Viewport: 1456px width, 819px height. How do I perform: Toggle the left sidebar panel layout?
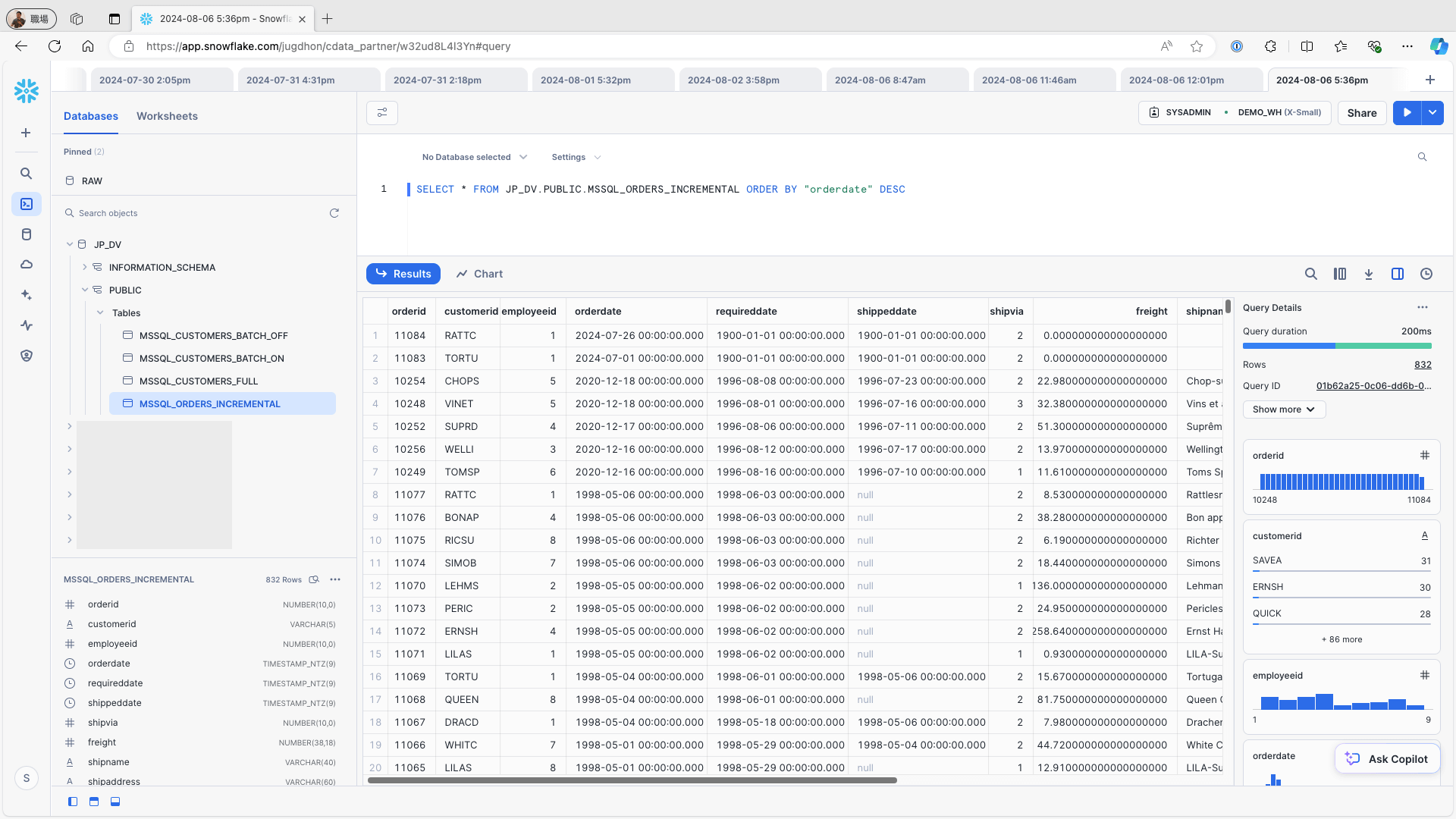[x=73, y=802]
